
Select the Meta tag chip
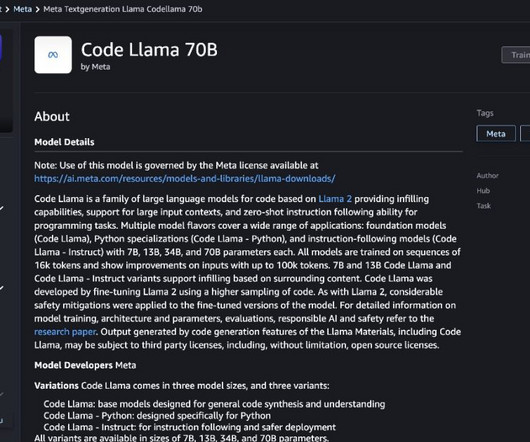(496, 134)
